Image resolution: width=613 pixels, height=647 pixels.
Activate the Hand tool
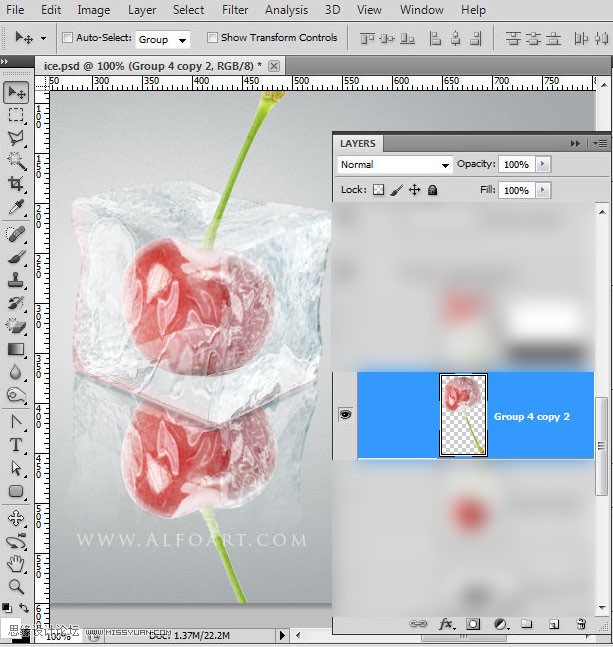coord(16,564)
